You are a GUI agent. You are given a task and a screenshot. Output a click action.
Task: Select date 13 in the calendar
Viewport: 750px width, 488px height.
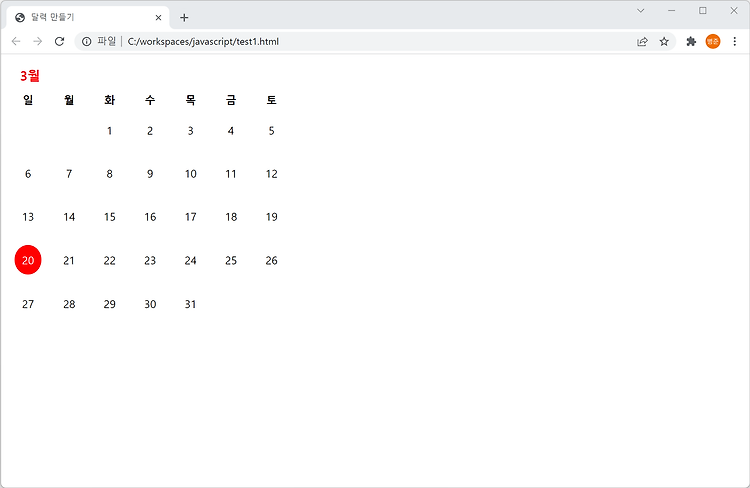click(28, 217)
